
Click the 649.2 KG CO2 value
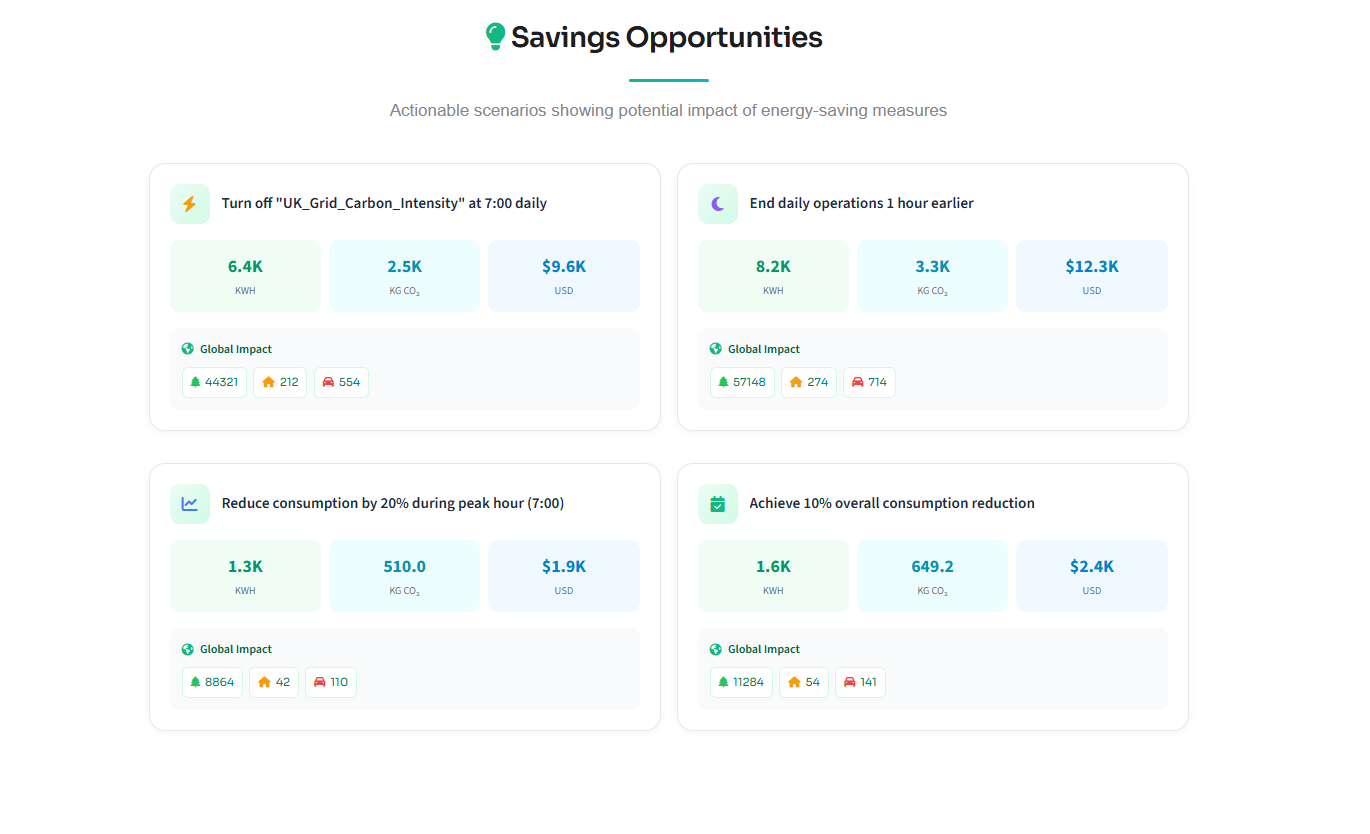click(932, 566)
